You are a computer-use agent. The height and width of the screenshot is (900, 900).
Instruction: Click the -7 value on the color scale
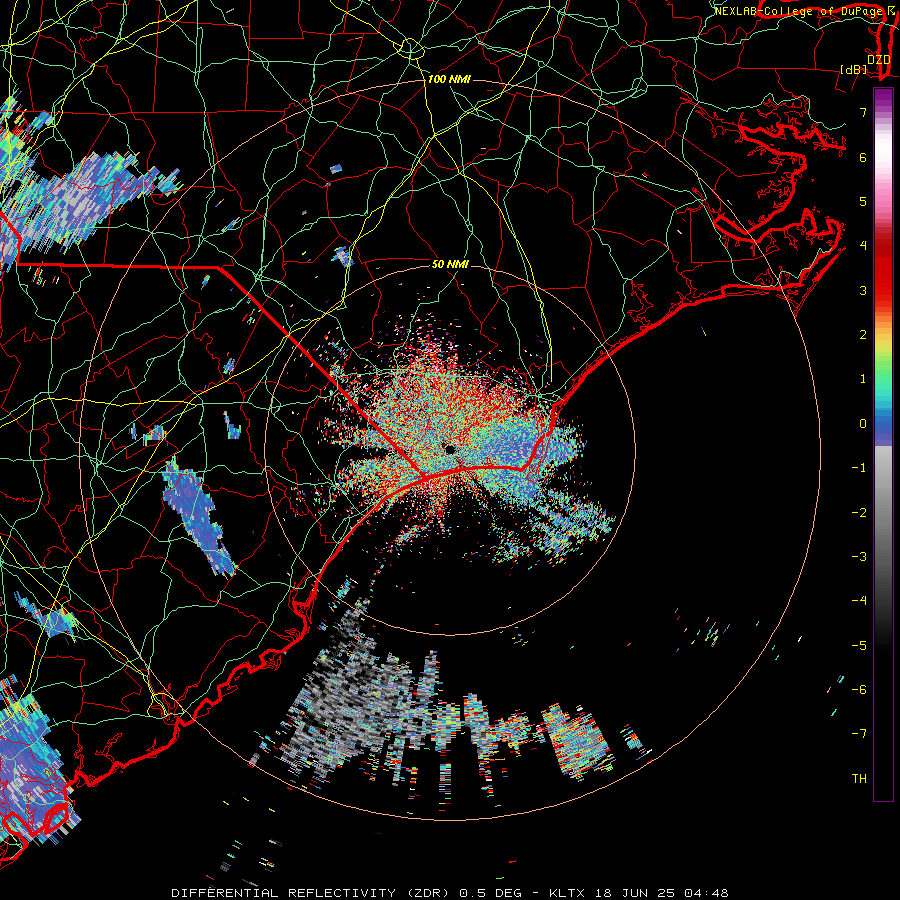point(859,734)
